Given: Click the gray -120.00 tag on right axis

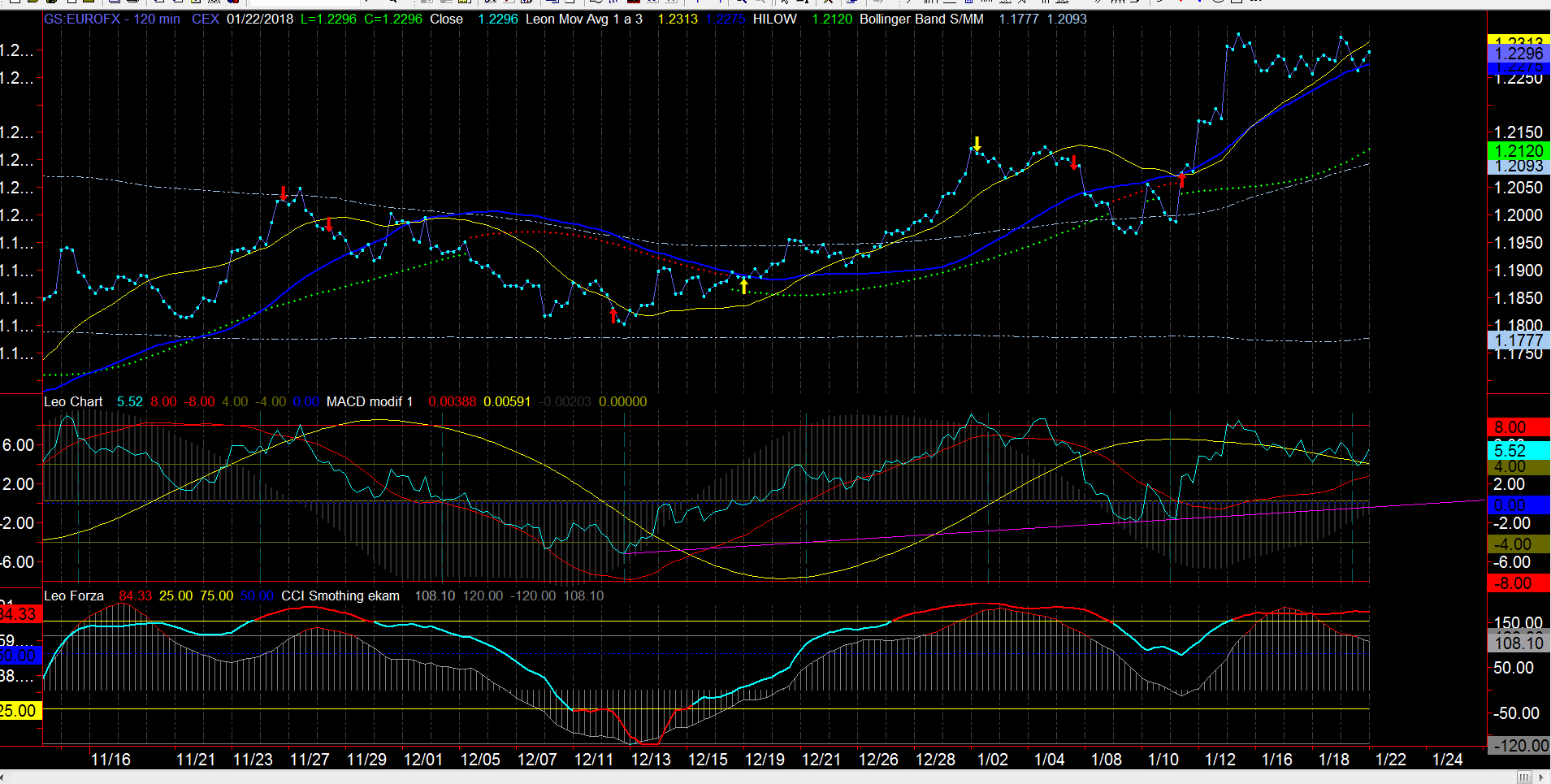Looking at the screenshot, I should coord(1519,746).
